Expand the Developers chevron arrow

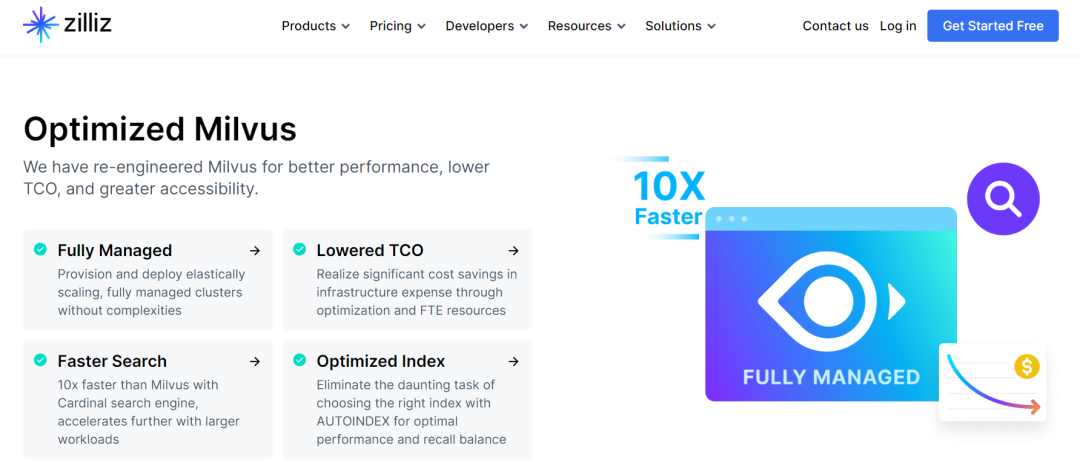pyautogui.click(x=523, y=27)
